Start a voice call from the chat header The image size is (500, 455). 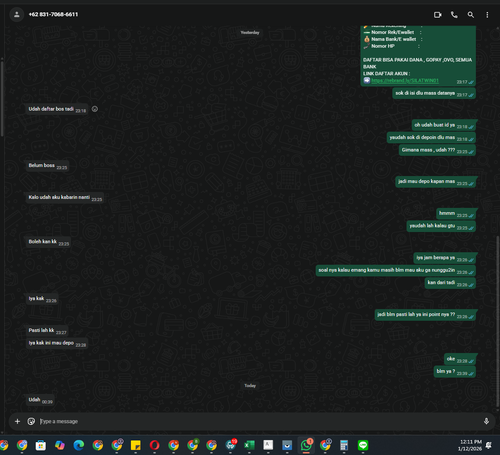coord(454,15)
